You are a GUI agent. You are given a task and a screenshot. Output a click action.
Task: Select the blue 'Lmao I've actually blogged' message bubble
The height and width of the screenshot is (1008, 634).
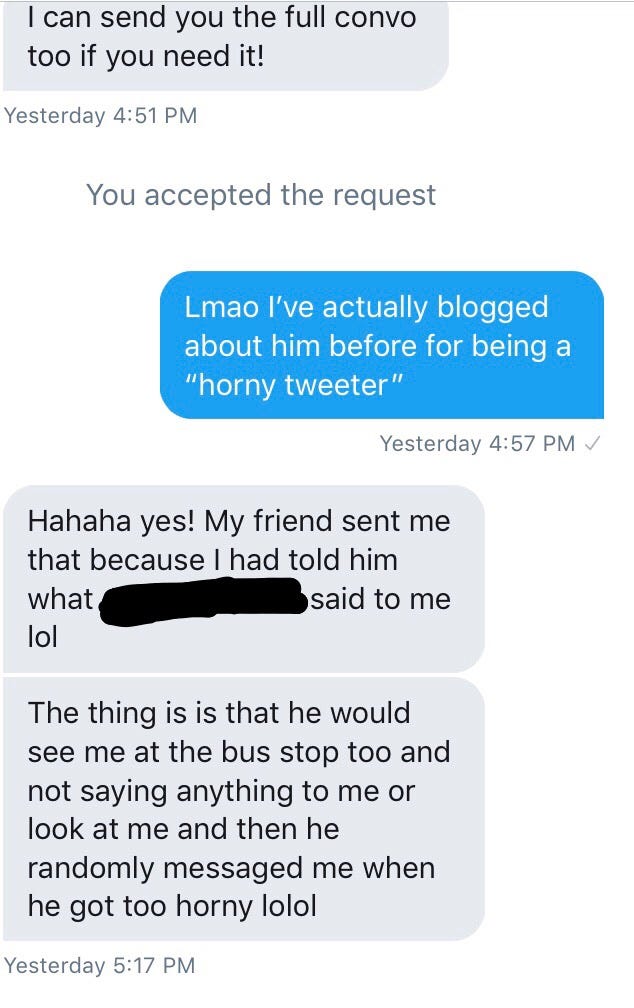pyautogui.click(x=382, y=345)
